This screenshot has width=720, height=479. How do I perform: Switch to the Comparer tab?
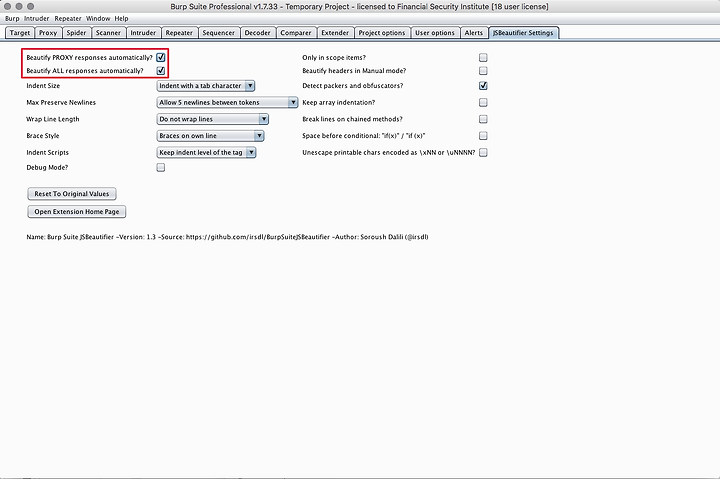(x=296, y=33)
